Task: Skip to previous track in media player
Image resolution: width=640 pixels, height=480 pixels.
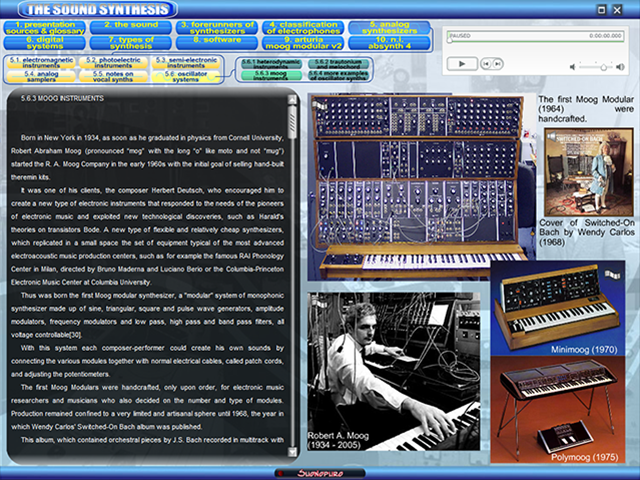Action: [x=486, y=64]
